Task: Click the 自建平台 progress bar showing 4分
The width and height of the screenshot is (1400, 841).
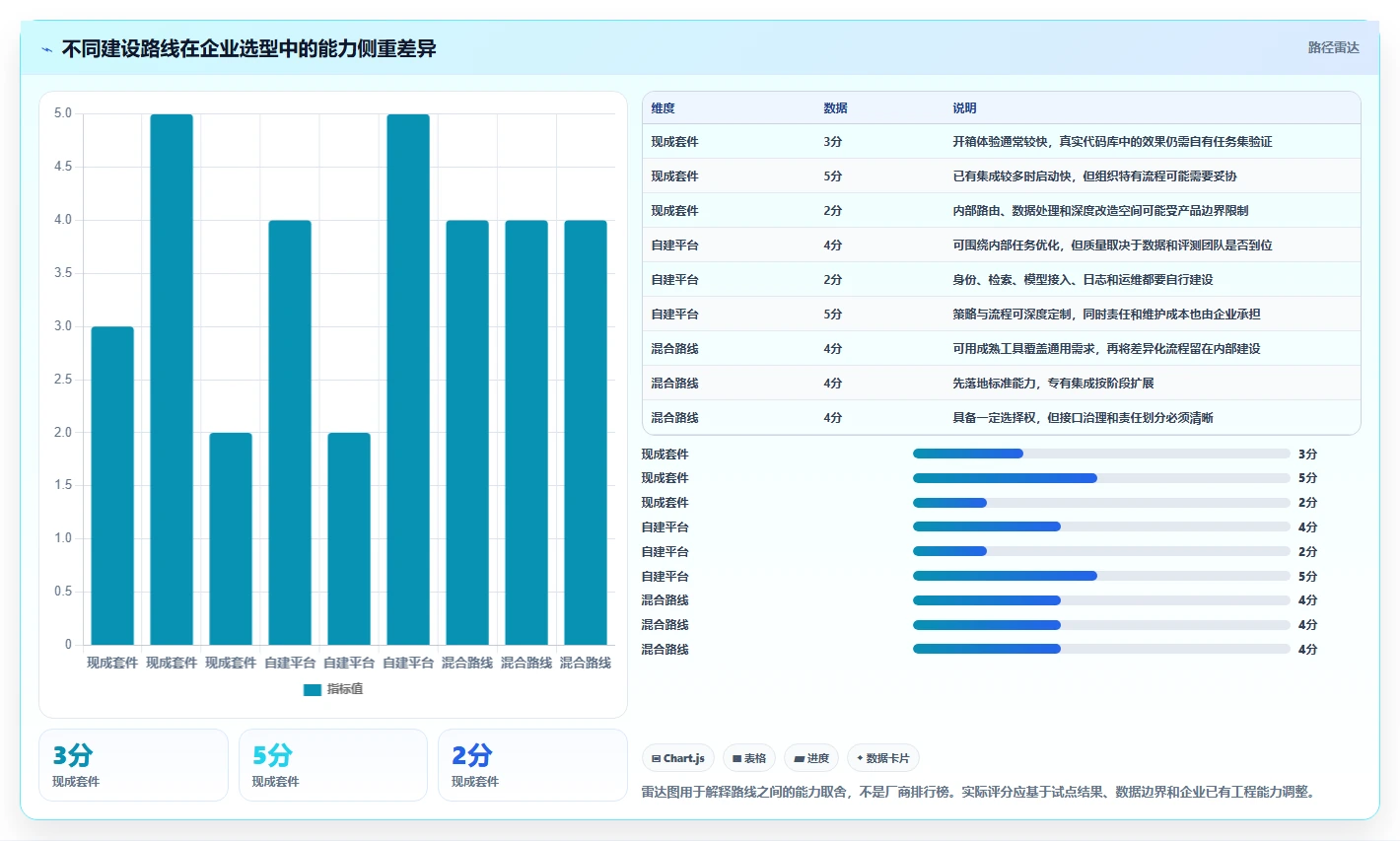Action: click(1101, 526)
